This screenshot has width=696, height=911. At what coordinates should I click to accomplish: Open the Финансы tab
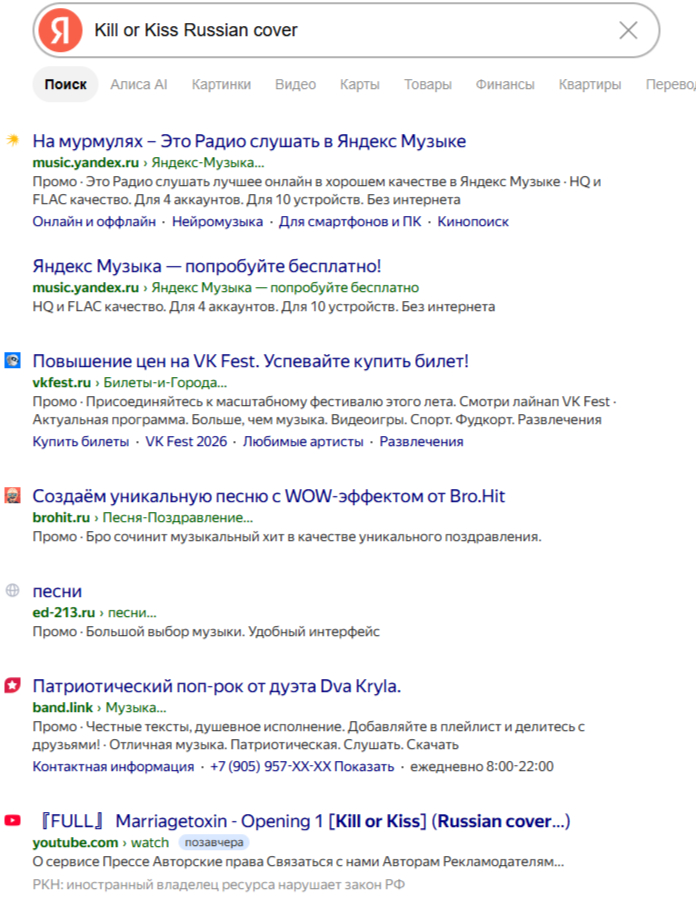pos(505,84)
